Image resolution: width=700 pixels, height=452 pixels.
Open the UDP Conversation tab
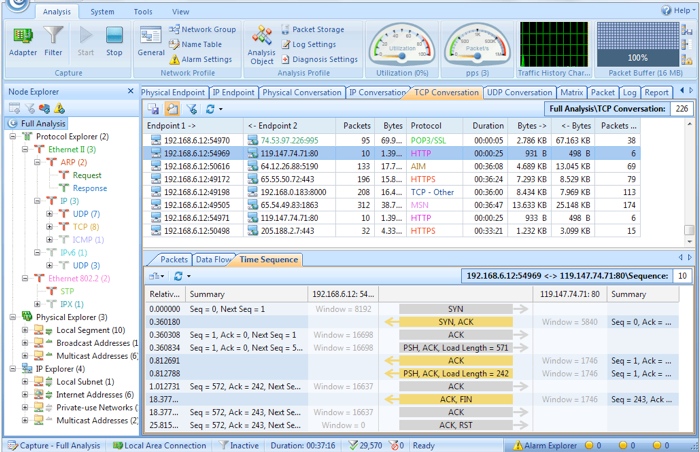click(519, 92)
